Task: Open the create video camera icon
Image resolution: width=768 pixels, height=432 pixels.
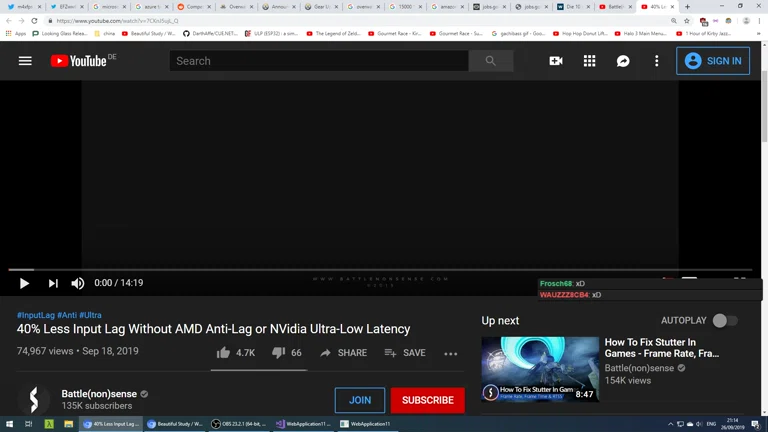Action: point(556,61)
